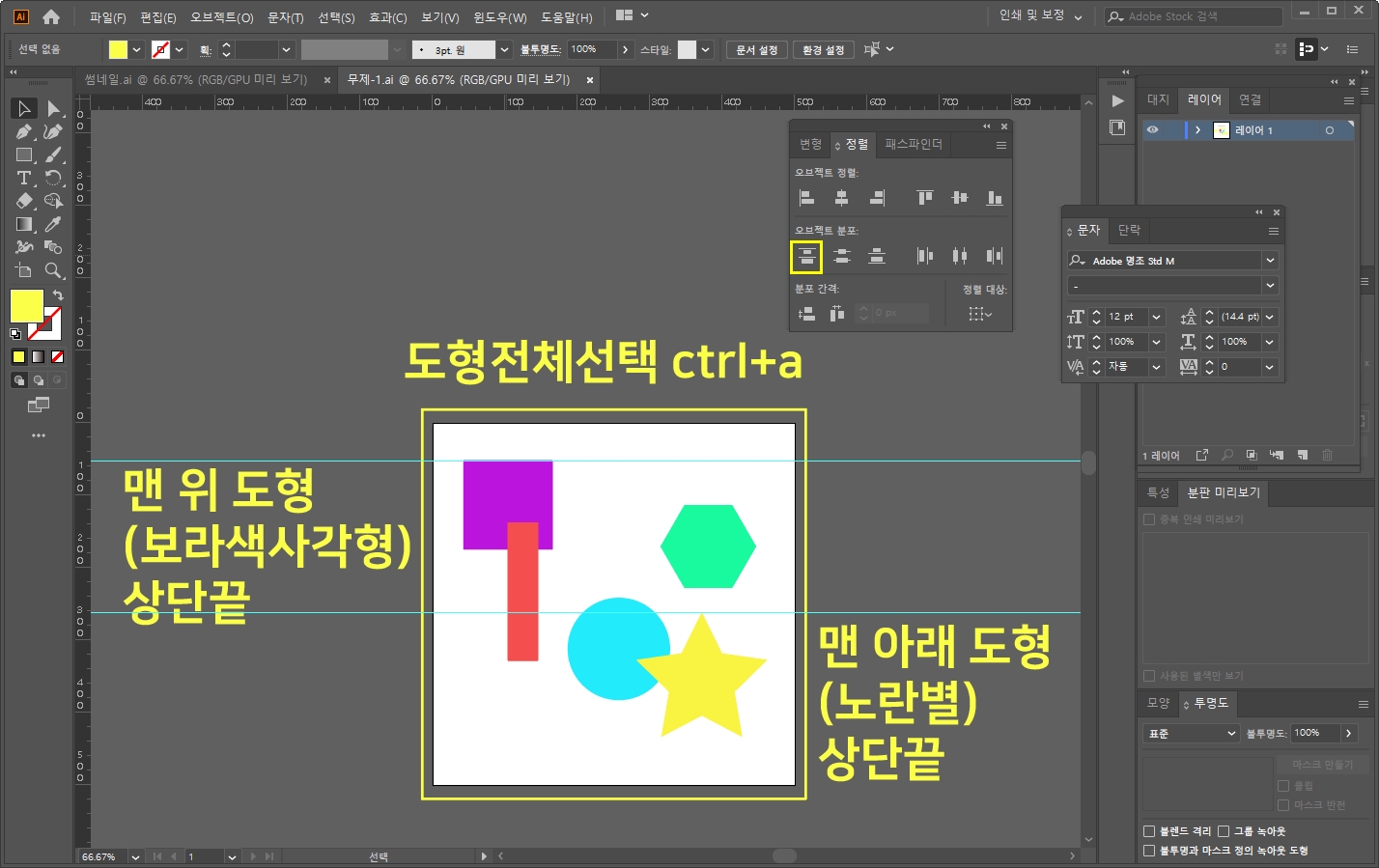Swap fill and stroke colors
Image resolution: width=1379 pixels, height=868 pixels.
click(x=57, y=295)
